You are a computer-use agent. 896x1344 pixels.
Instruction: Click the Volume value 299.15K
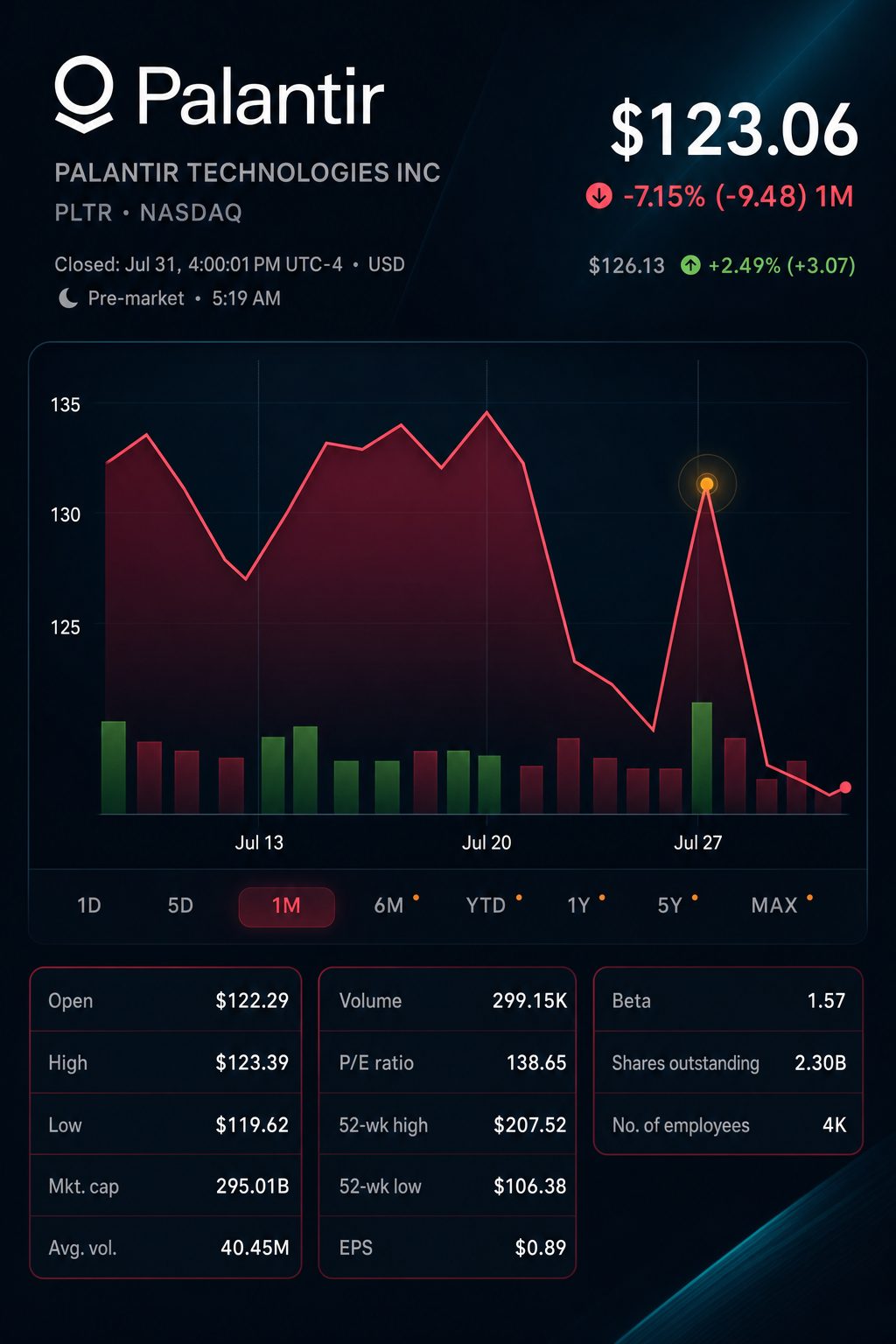[529, 1001]
